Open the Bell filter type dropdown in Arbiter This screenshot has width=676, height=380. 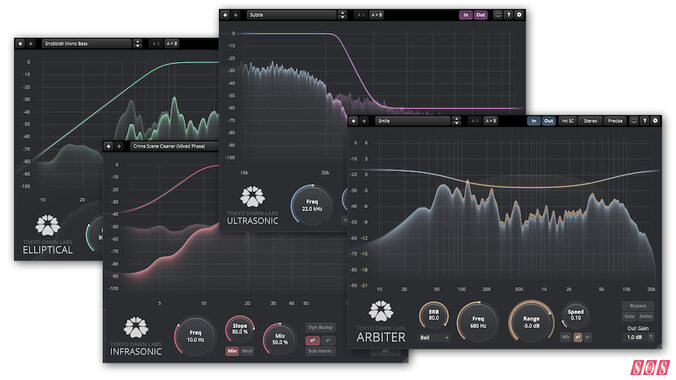click(434, 337)
